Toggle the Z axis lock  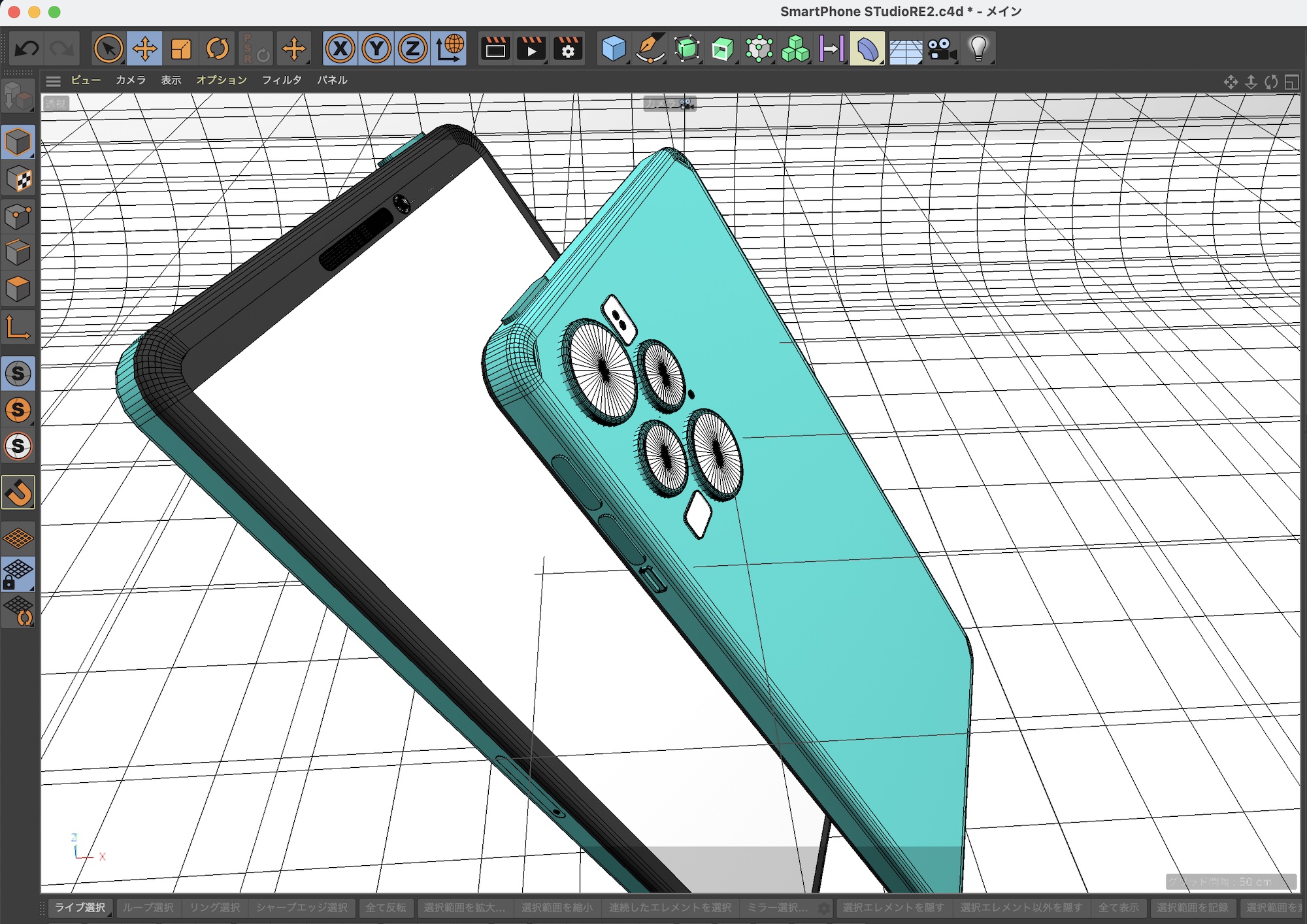click(x=412, y=48)
